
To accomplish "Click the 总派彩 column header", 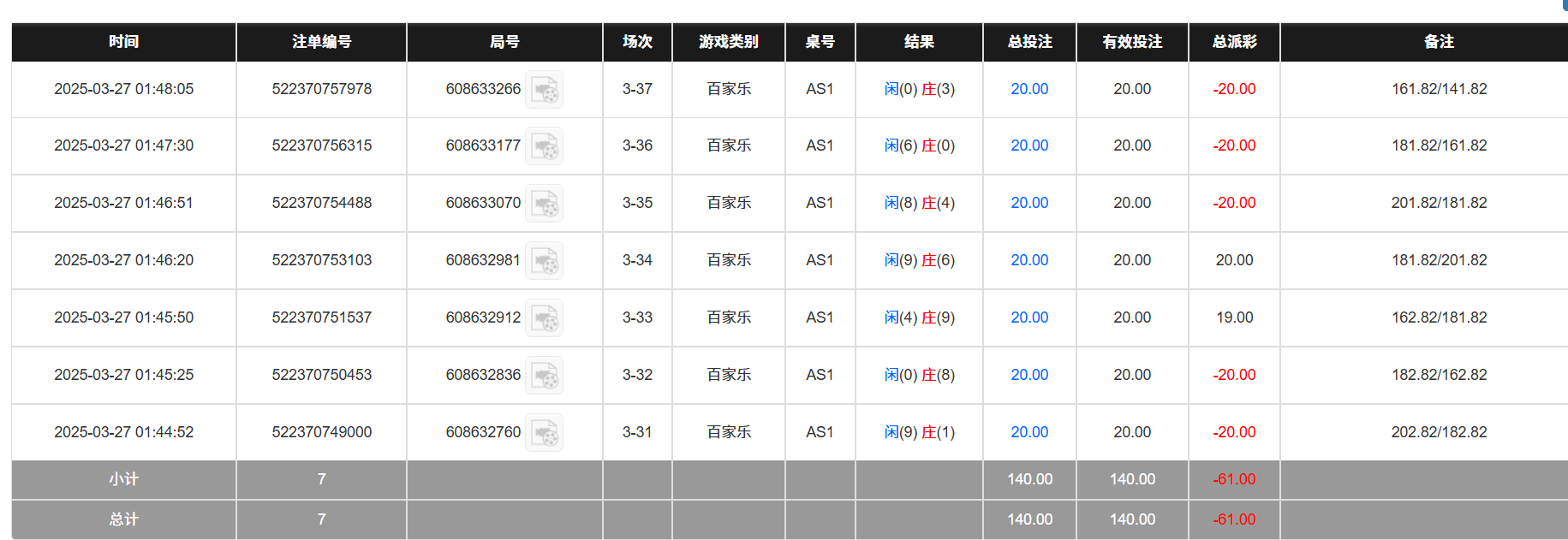I will (1234, 42).
